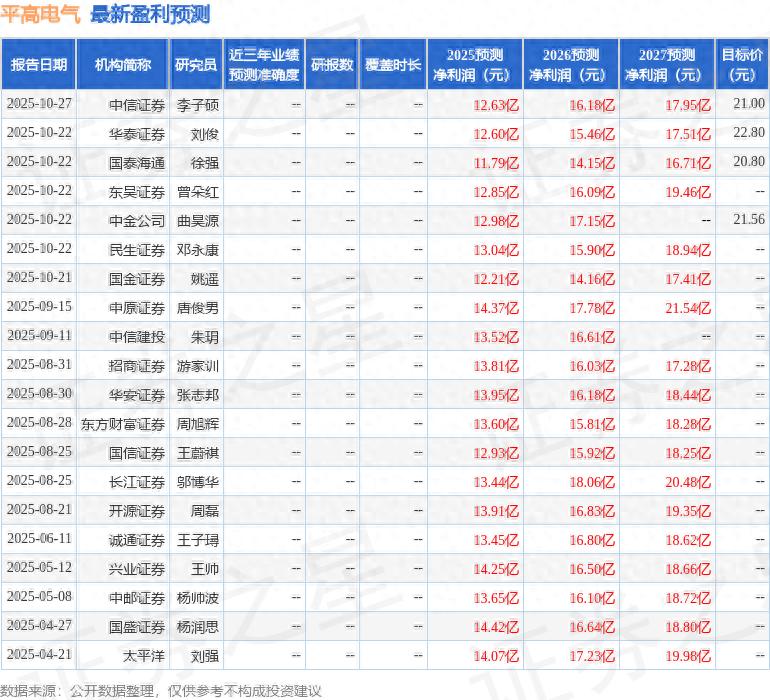Click researcher name 王蔚祺
The image size is (770, 700).
(198, 453)
